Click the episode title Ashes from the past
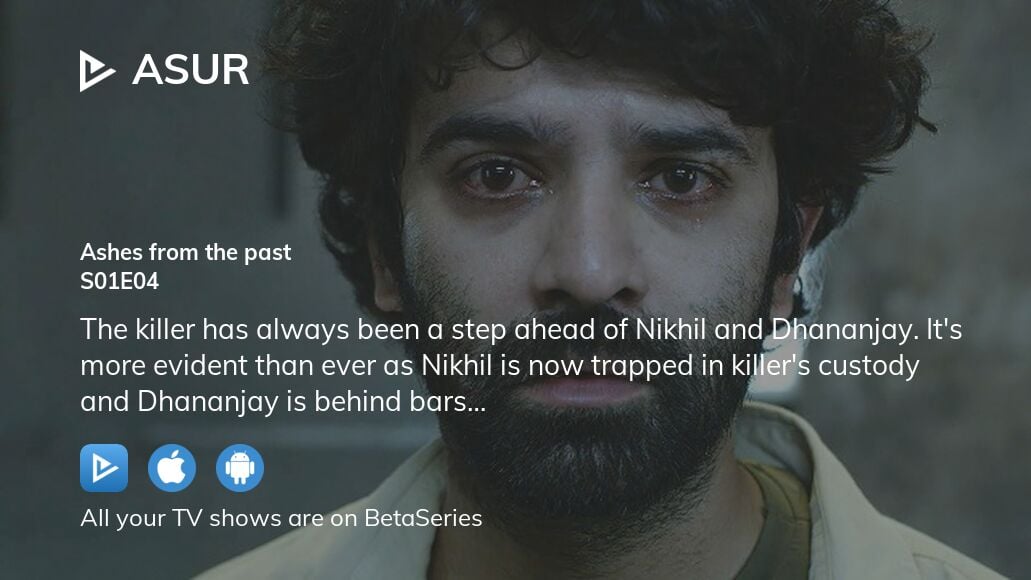 click(x=185, y=253)
